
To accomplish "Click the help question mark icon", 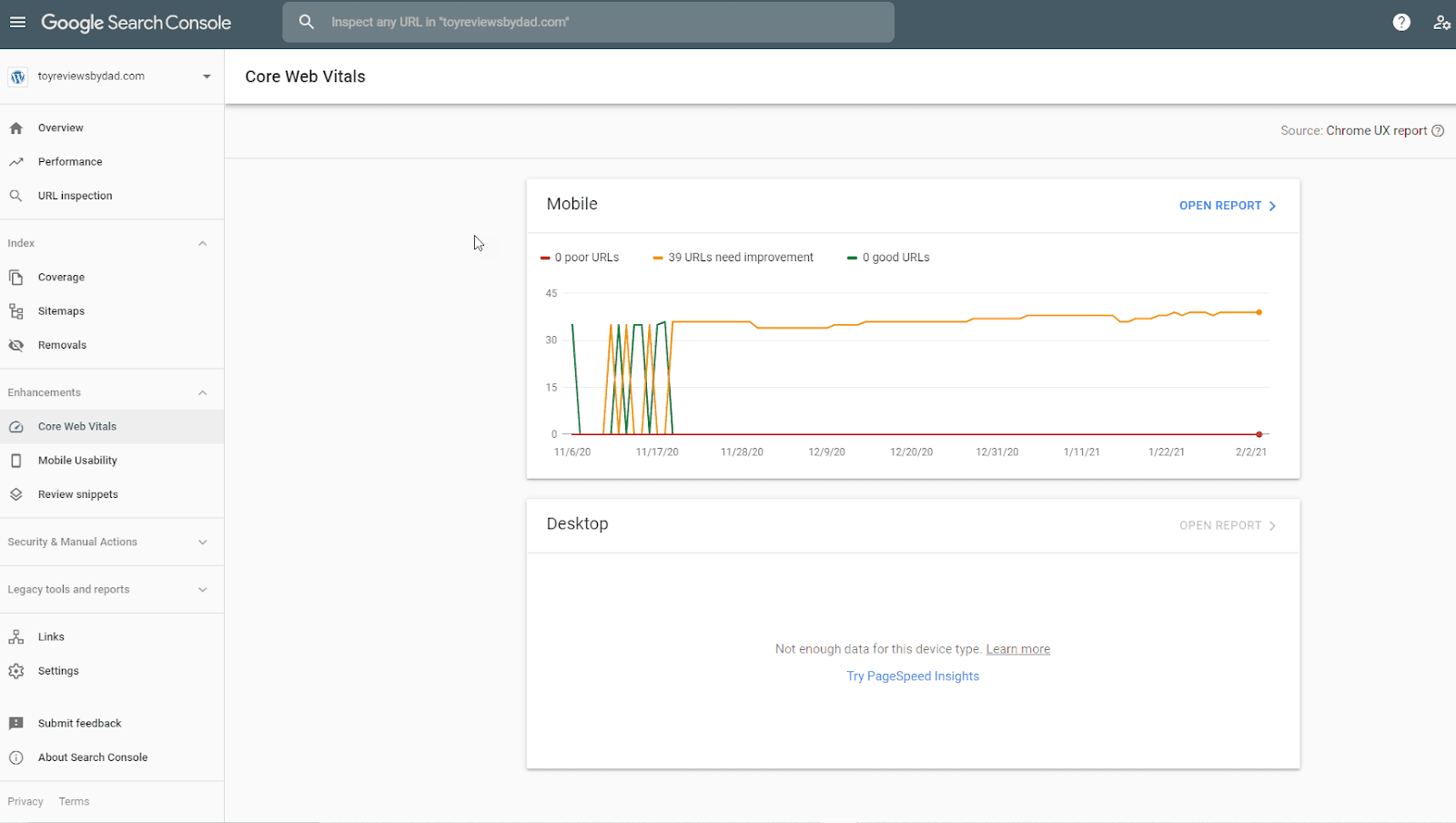I will (1401, 22).
